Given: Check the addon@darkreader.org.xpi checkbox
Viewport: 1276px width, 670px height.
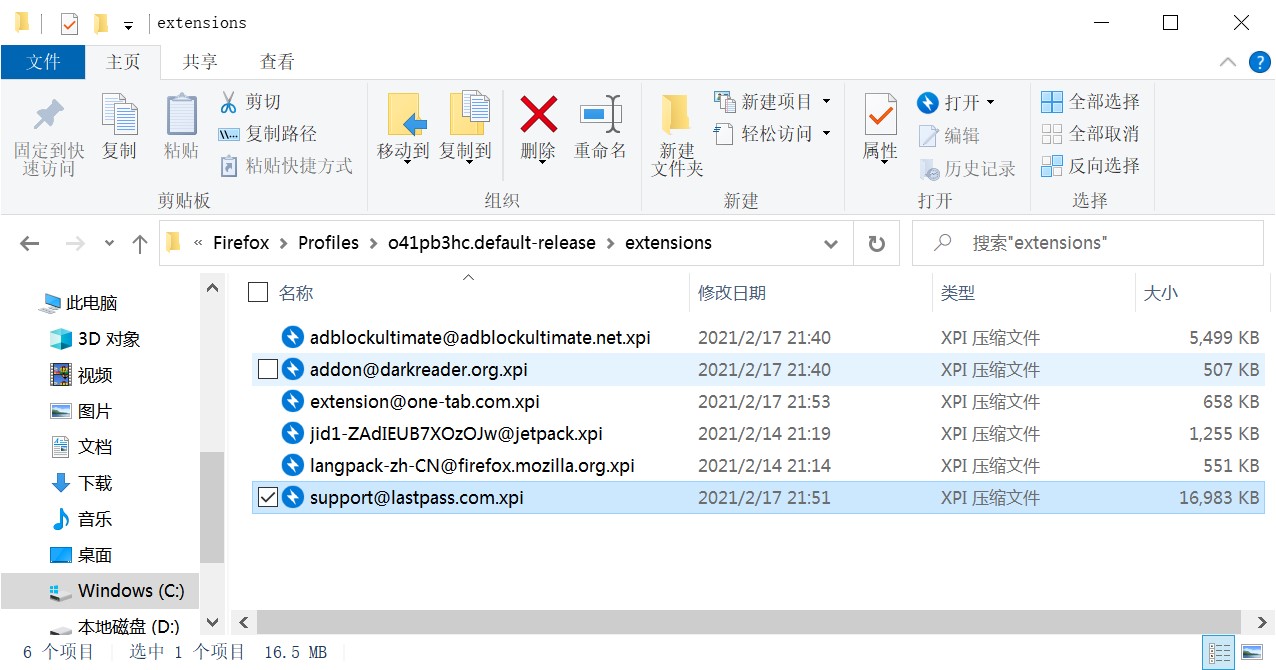Looking at the screenshot, I should pyautogui.click(x=267, y=370).
